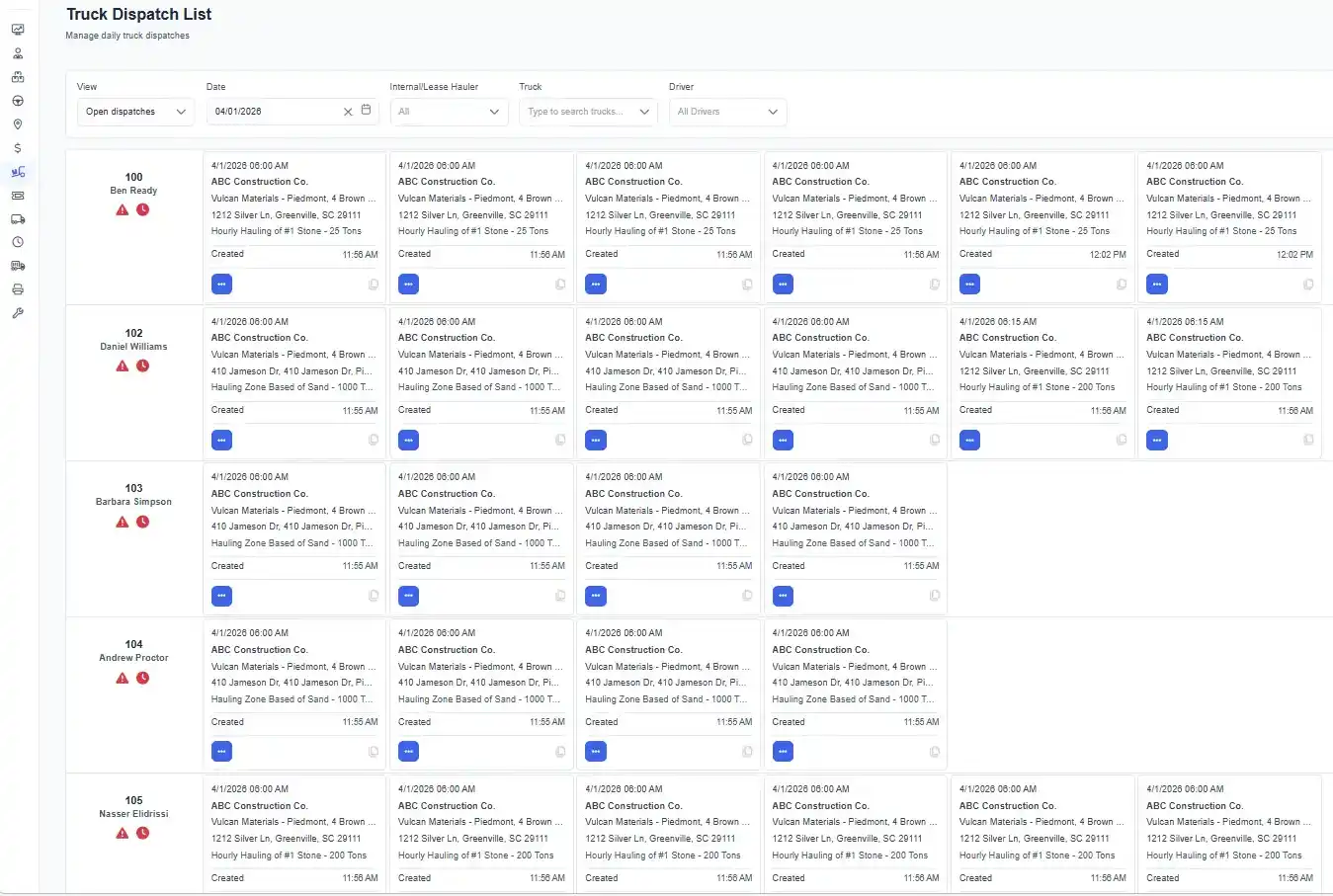
Task: Copy the first dispatch of truck 100
Action: click(x=374, y=285)
